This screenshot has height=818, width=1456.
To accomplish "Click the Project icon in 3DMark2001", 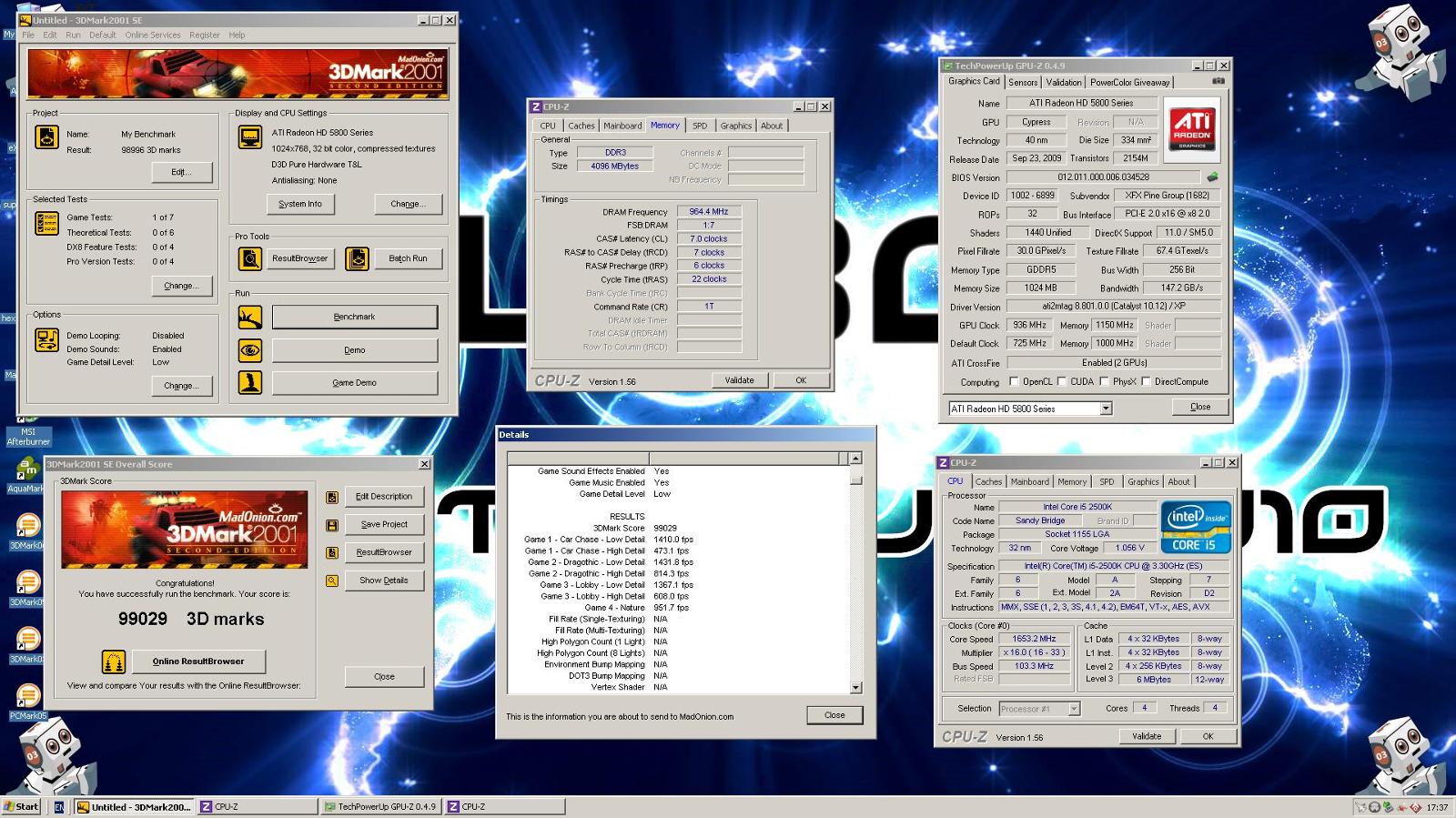I will click(46, 136).
